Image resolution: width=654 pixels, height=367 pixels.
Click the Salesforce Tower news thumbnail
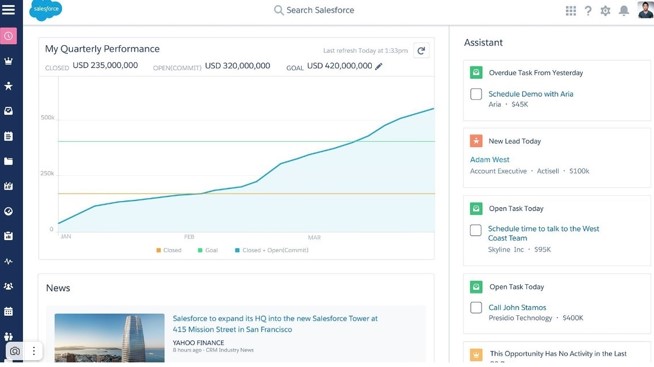pyautogui.click(x=109, y=338)
